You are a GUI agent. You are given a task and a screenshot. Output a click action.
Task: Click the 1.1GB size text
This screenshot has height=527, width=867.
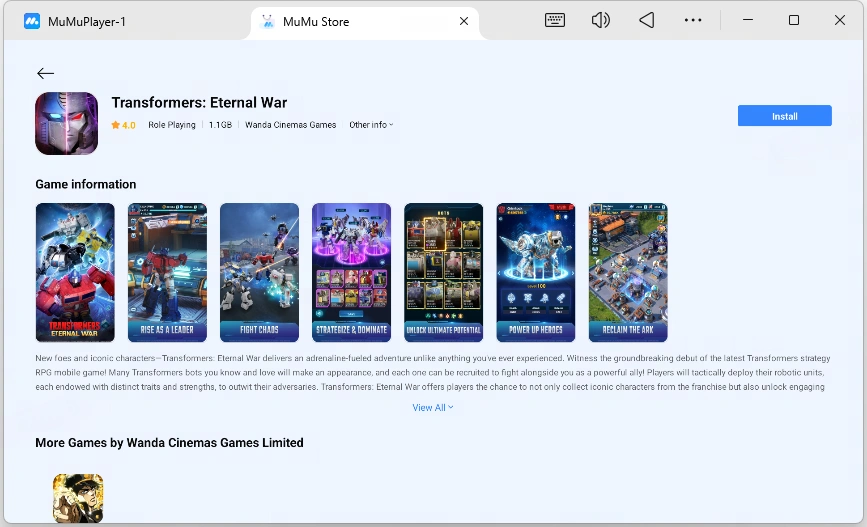220,125
